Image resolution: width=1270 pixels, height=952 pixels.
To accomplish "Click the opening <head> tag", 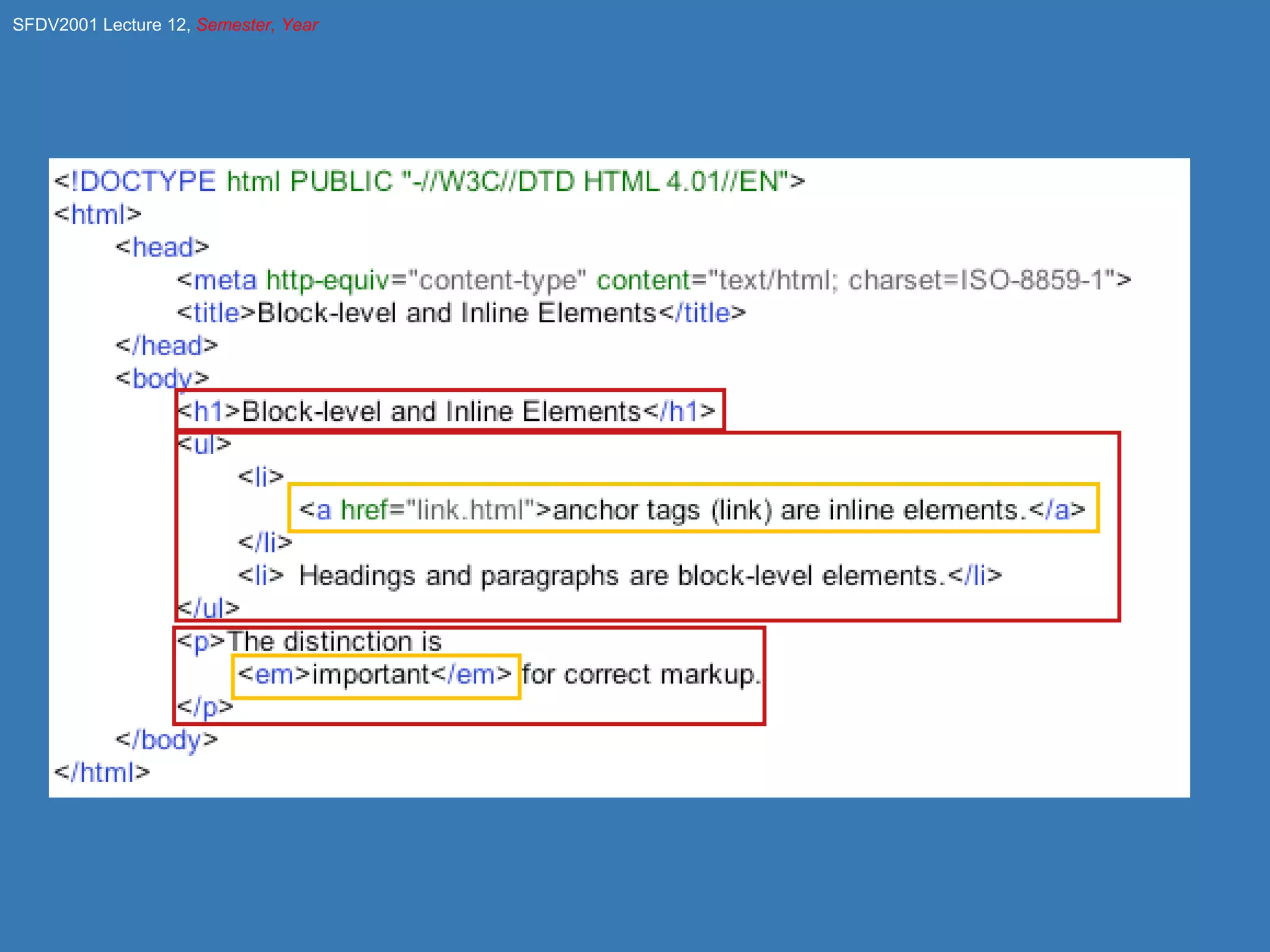I will 162,247.
